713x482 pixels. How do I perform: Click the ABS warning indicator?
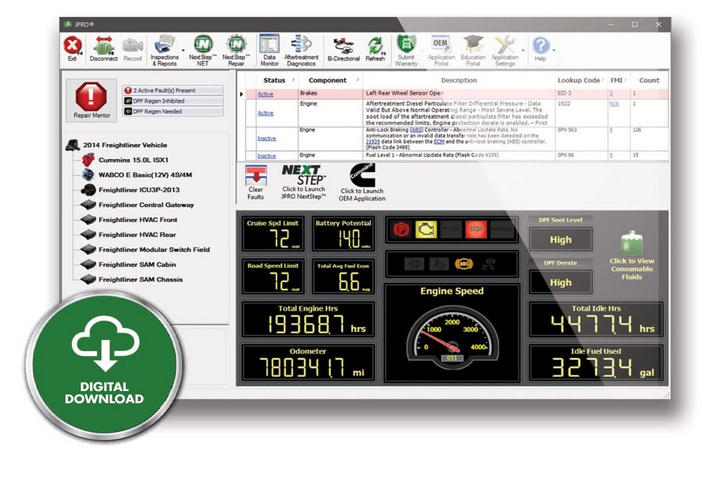464,264
